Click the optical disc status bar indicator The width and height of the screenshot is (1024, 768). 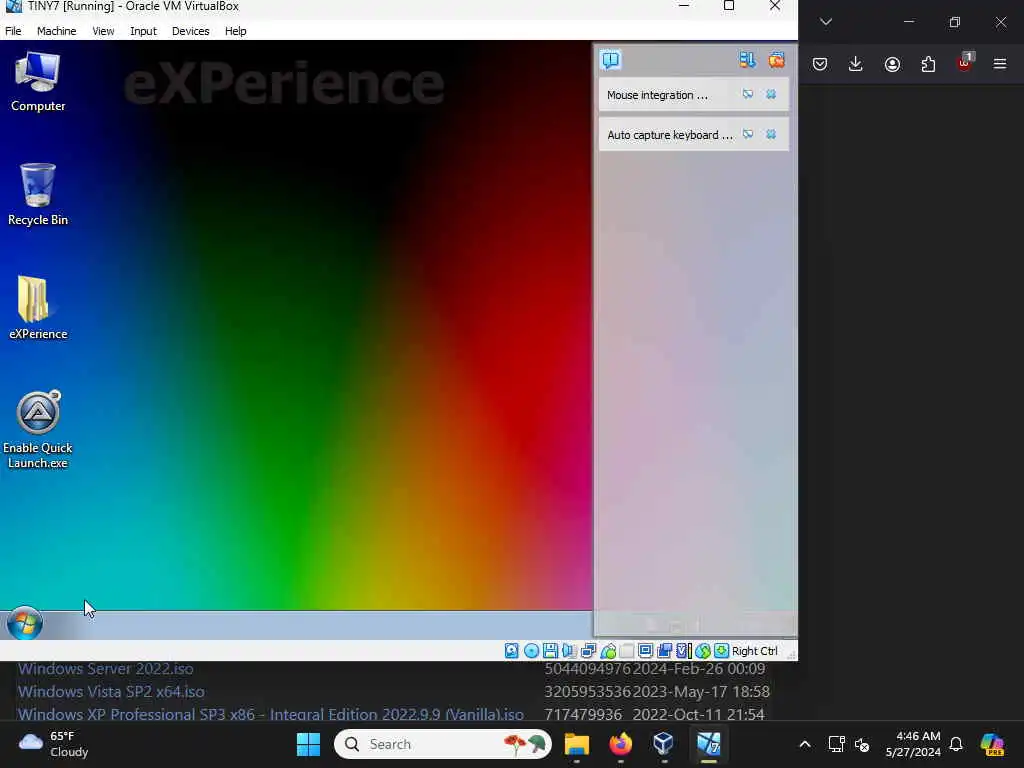click(x=532, y=650)
